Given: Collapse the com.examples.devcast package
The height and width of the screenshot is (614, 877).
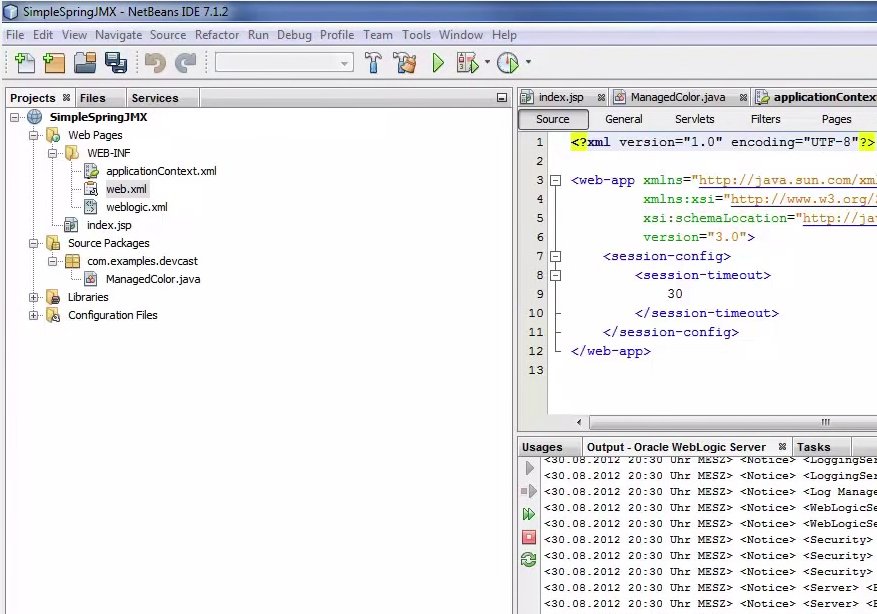Looking at the screenshot, I should click(x=52, y=261).
